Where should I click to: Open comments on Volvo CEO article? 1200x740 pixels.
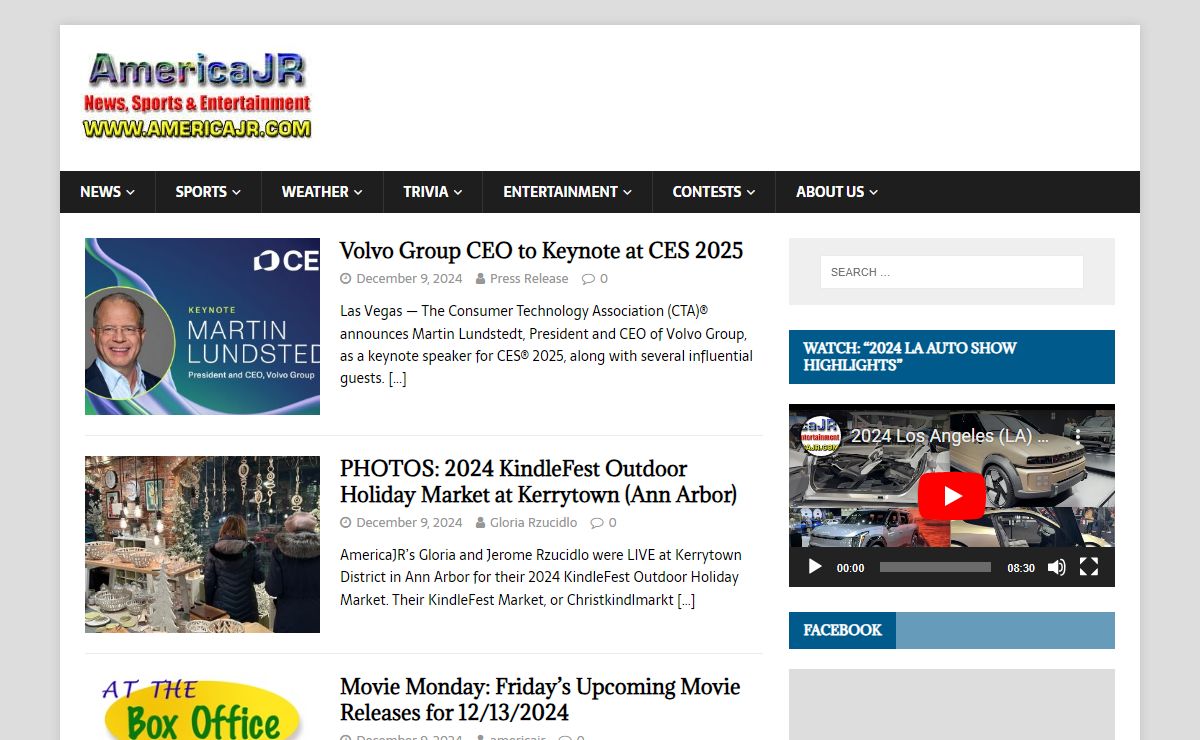tap(595, 279)
